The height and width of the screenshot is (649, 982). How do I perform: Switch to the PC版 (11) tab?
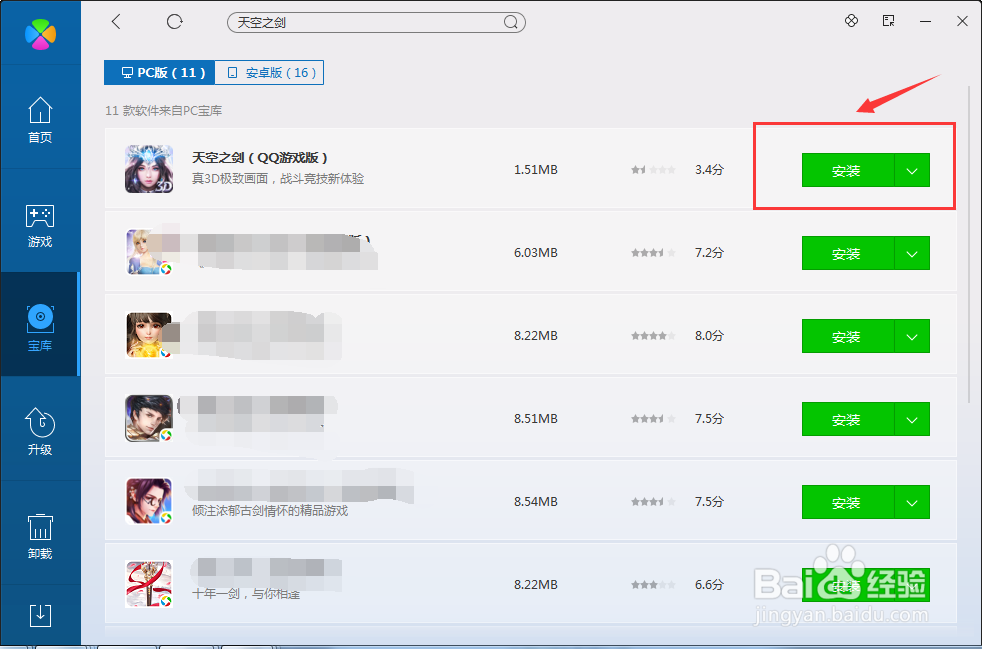pos(160,73)
